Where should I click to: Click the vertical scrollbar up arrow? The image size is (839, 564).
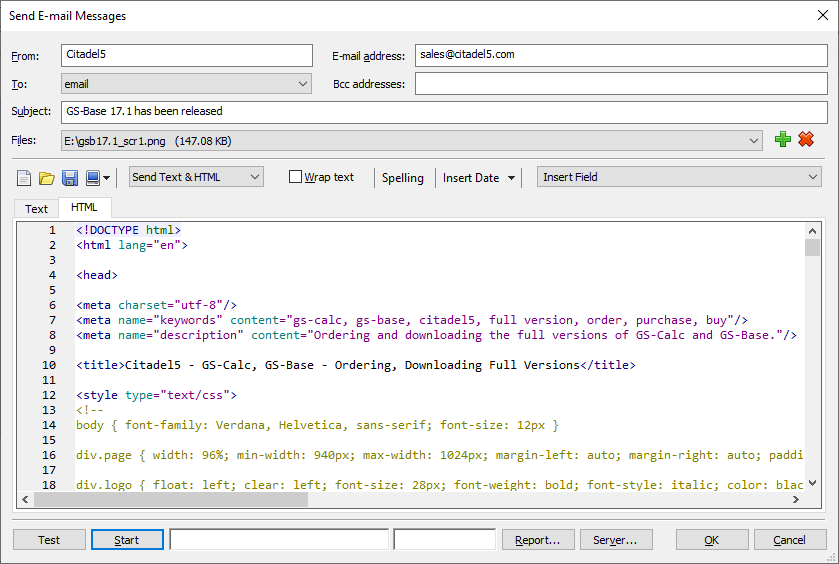click(812, 231)
